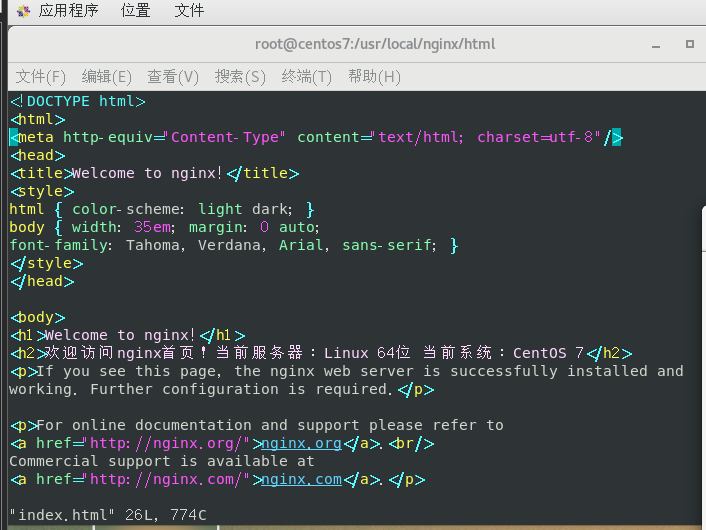Open terminal 查看(V) menu
706x530 pixels.
click(x=173, y=77)
